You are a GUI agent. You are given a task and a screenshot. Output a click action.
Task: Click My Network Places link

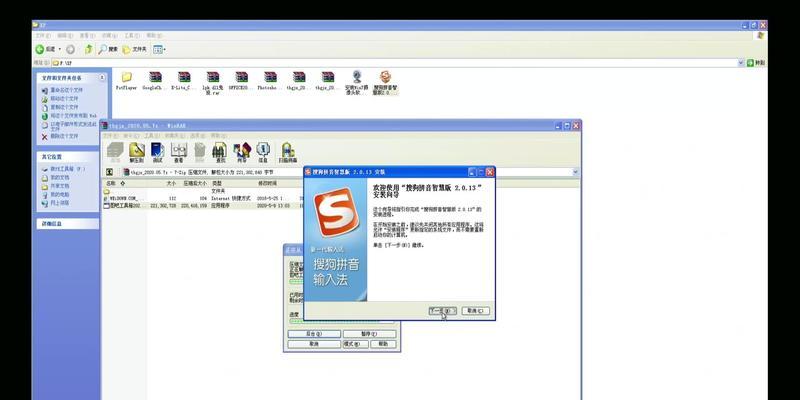pos(56,203)
